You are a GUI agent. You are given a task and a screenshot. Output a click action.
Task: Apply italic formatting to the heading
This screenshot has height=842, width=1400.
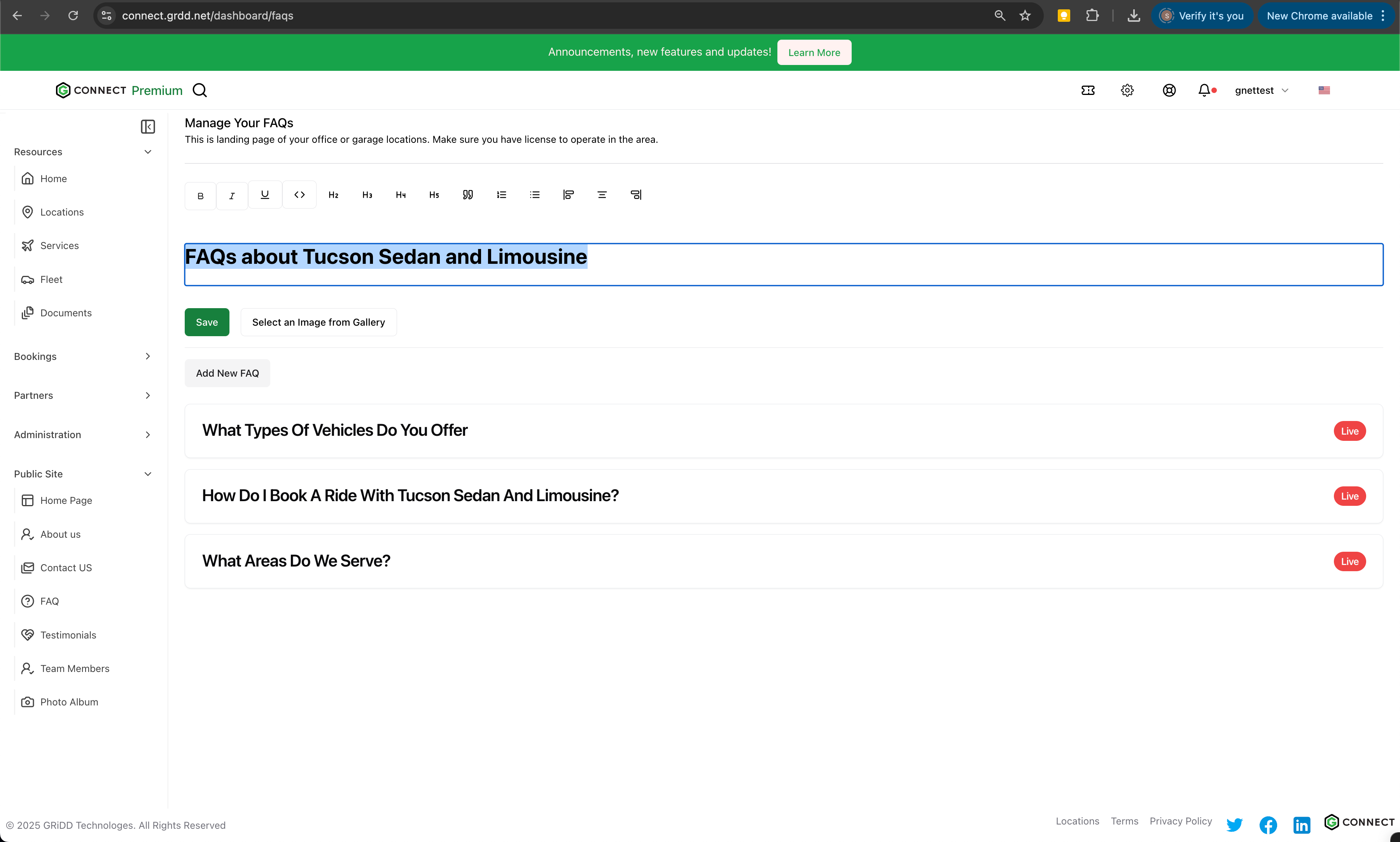point(231,196)
